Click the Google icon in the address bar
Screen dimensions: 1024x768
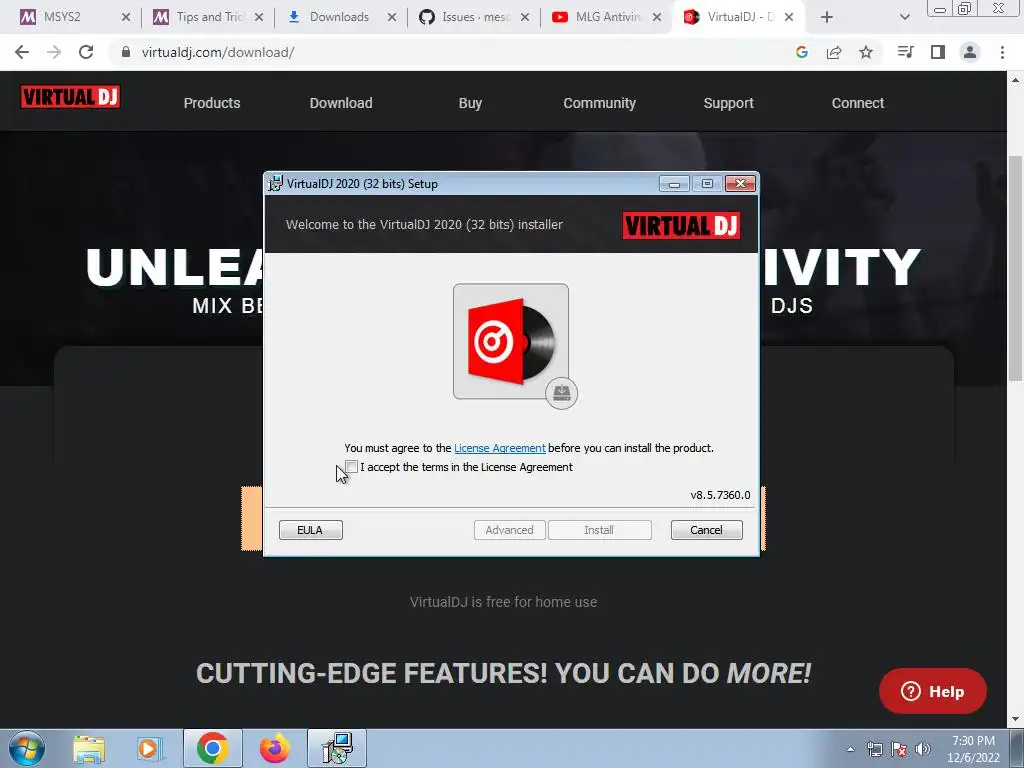point(802,52)
